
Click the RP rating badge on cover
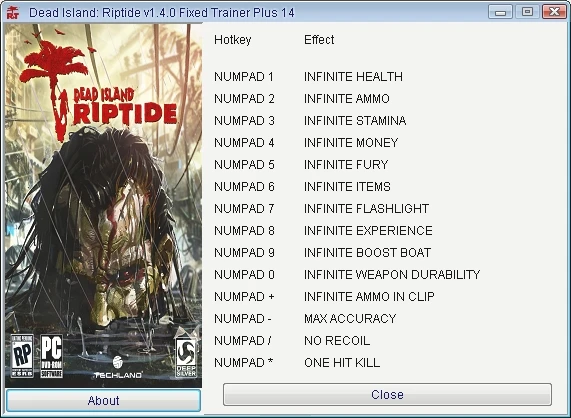tap(22, 356)
